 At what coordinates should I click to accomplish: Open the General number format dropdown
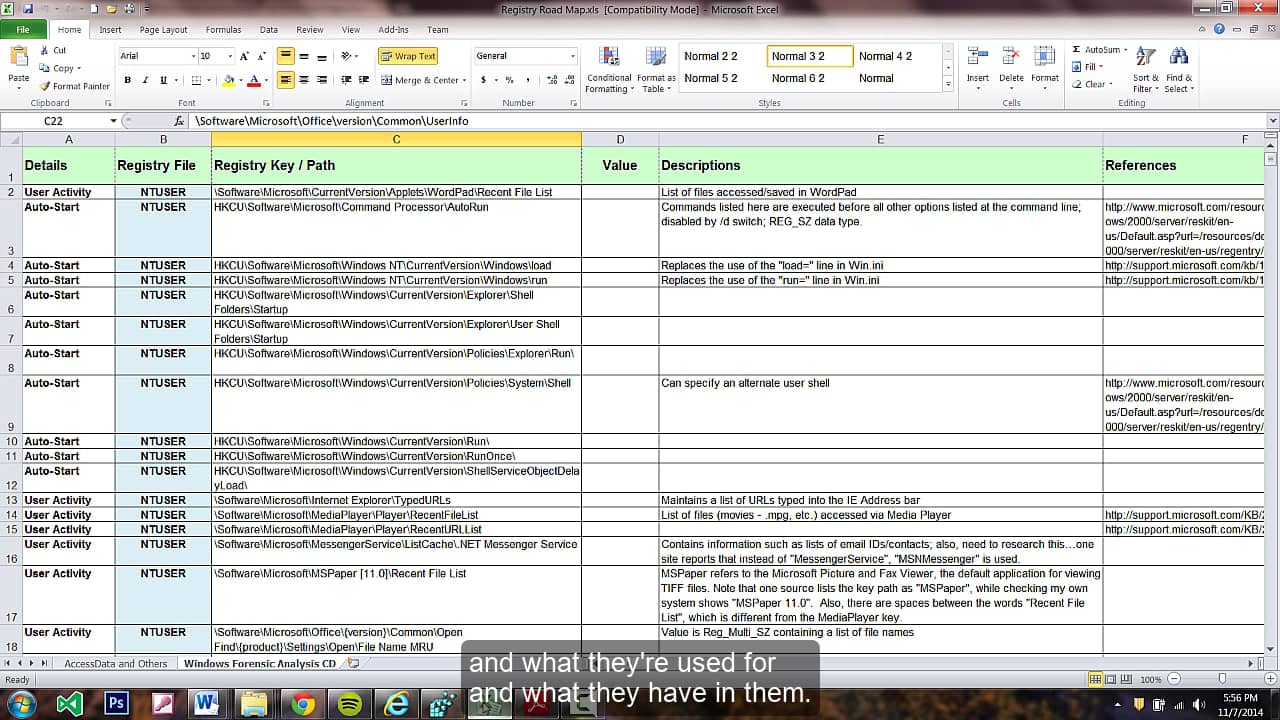point(573,56)
